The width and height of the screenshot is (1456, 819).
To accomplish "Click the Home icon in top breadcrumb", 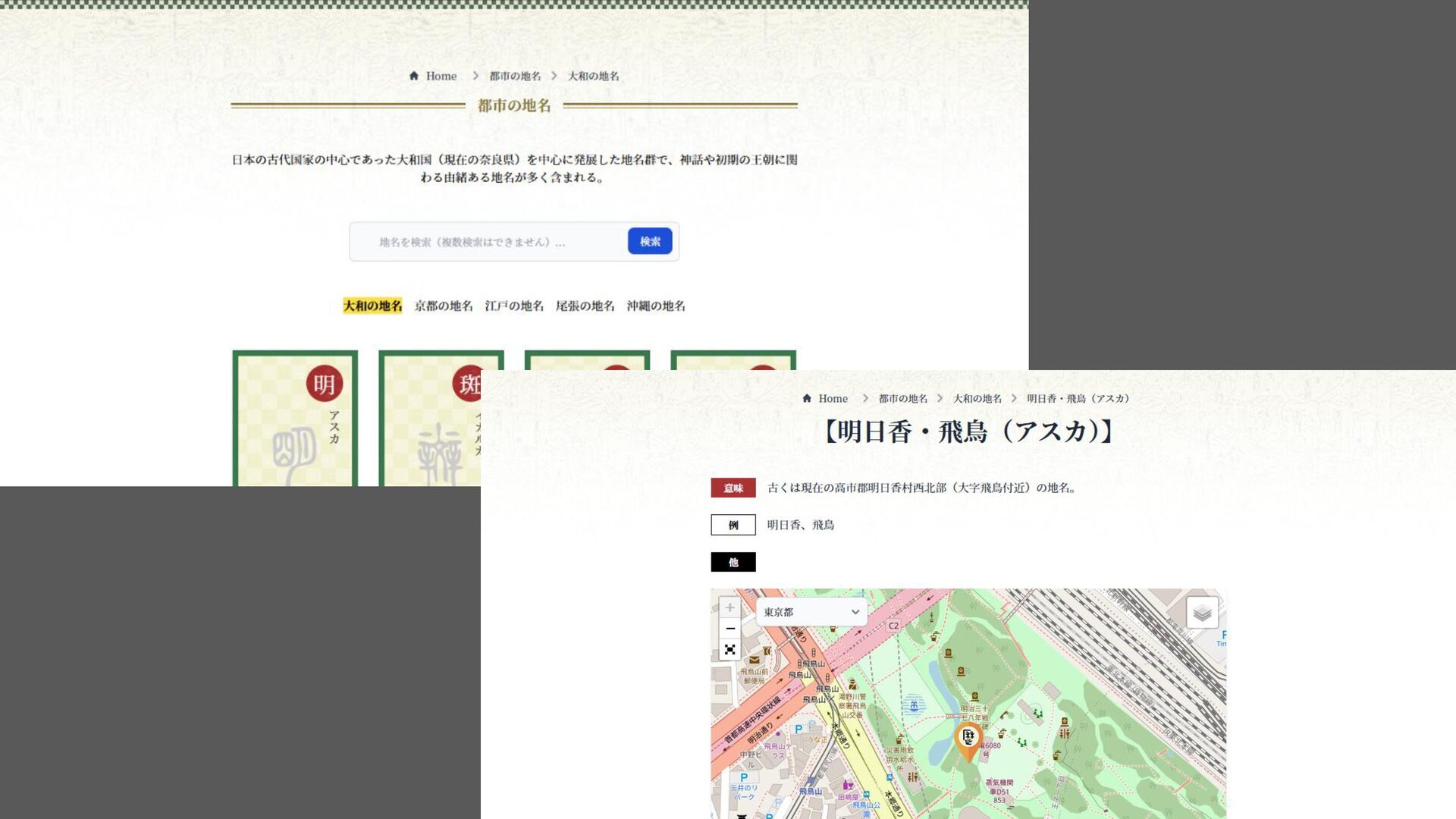I will point(414,76).
